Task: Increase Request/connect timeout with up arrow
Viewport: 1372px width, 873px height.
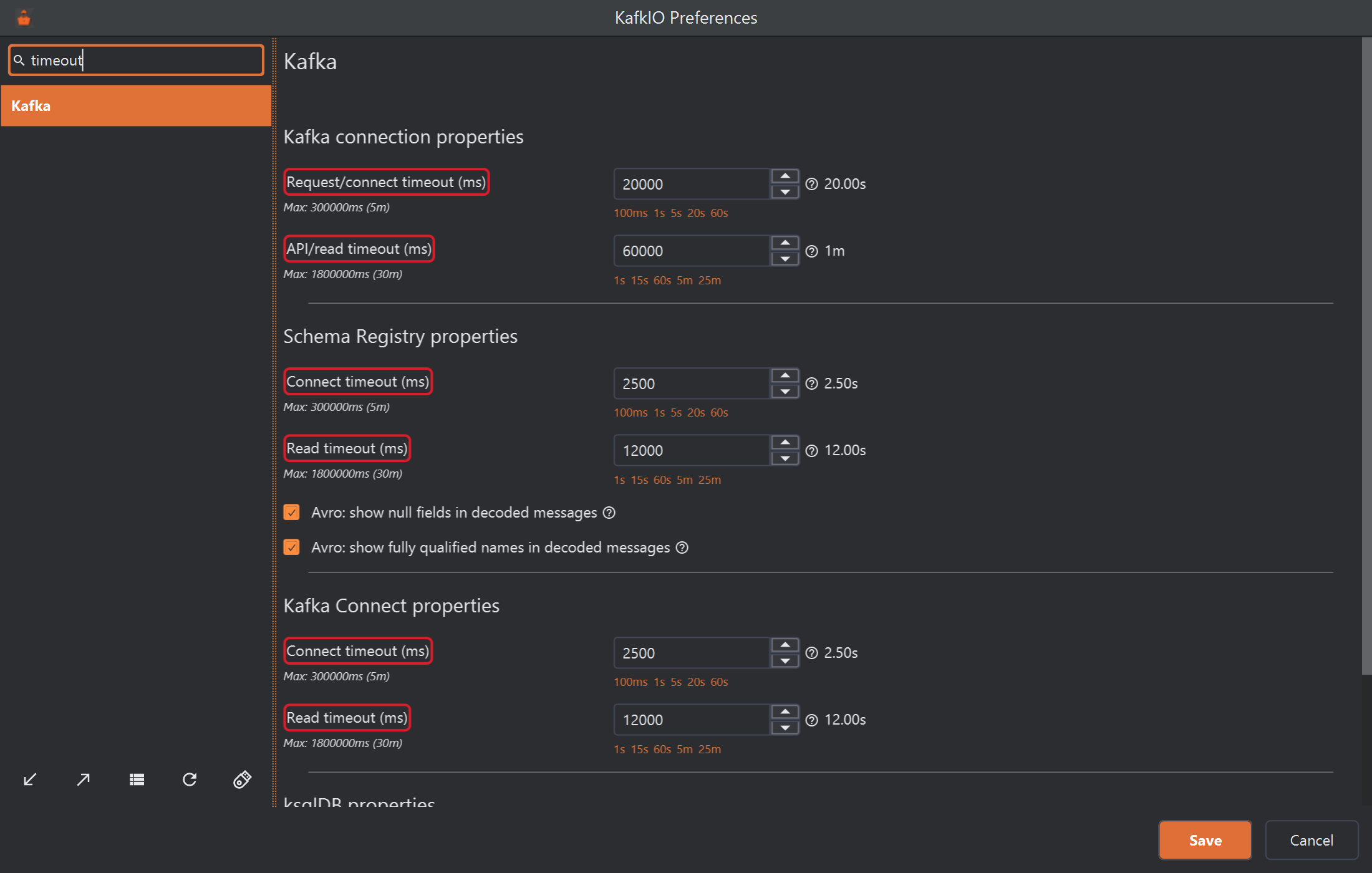Action: pyautogui.click(x=785, y=176)
